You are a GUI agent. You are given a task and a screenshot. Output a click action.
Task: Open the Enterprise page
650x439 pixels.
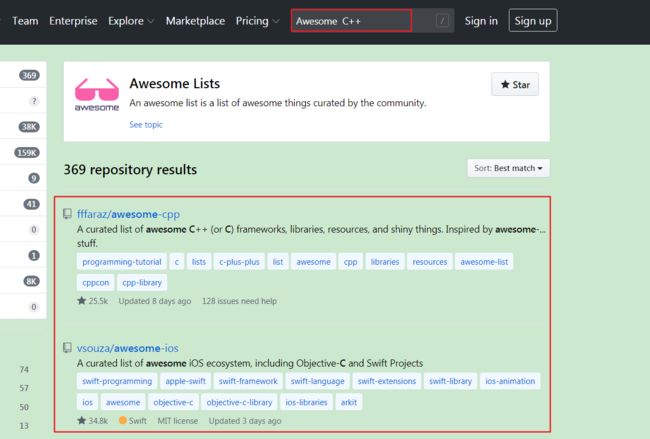[x=73, y=21]
